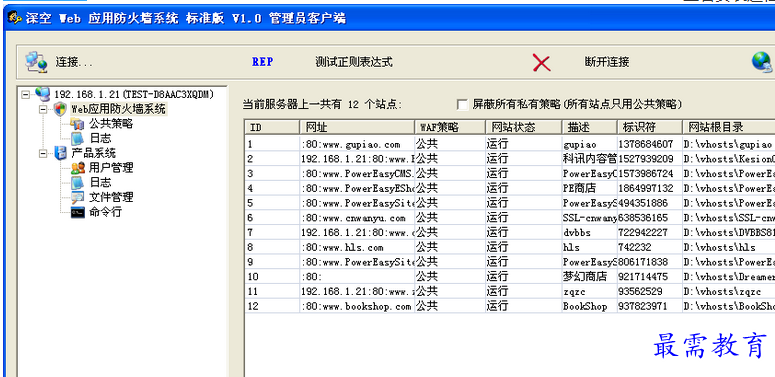Click 断开连接 toolbar button
The image size is (775, 377).
[x=606, y=62]
